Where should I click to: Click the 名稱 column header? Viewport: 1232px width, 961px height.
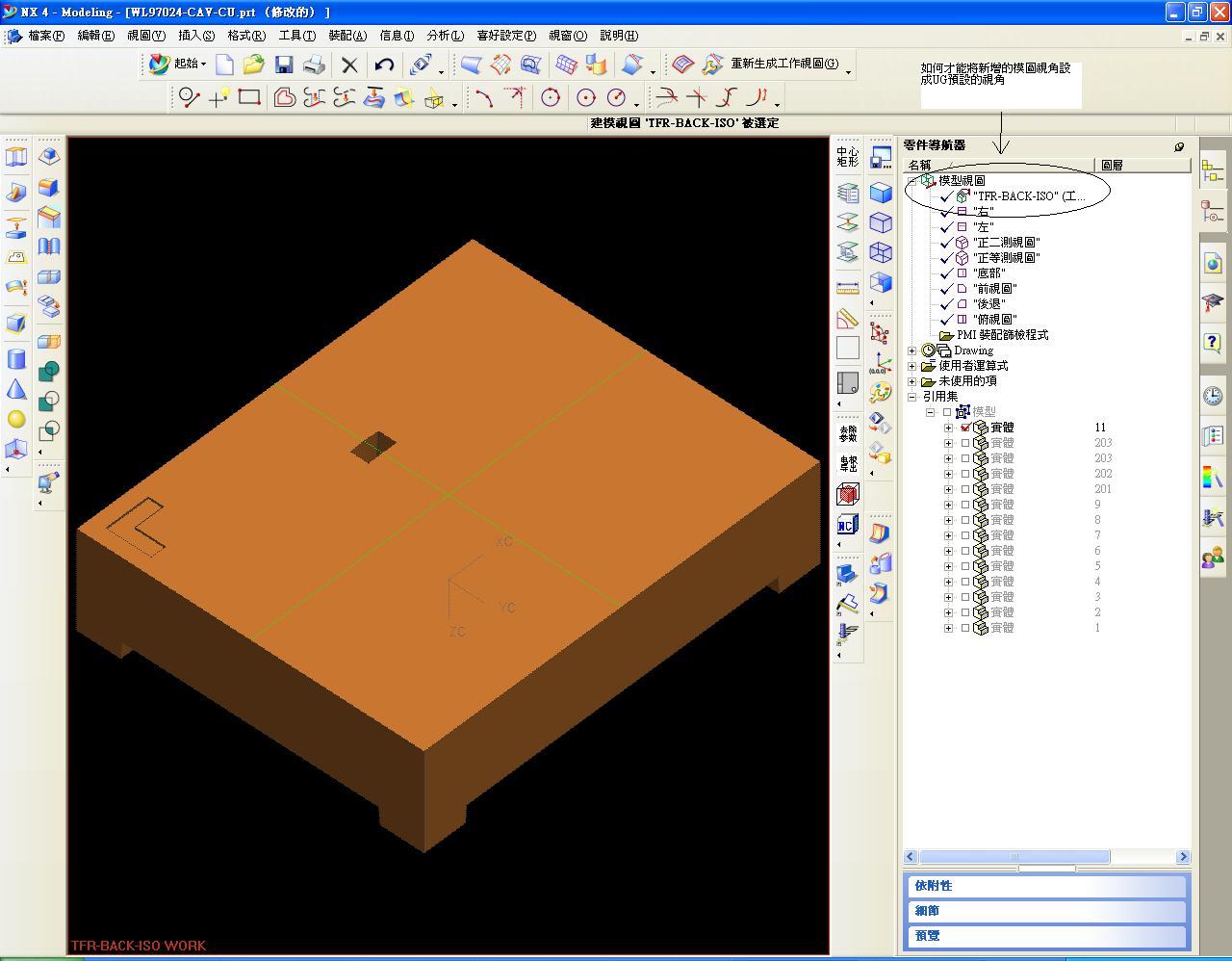pyautogui.click(x=998, y=166)
